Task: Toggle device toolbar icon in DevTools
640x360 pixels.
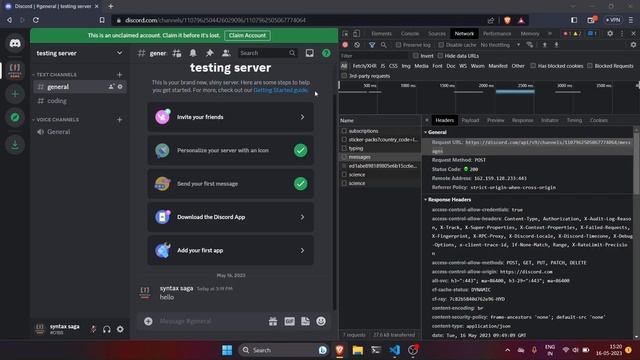Action: pos(356,33)
